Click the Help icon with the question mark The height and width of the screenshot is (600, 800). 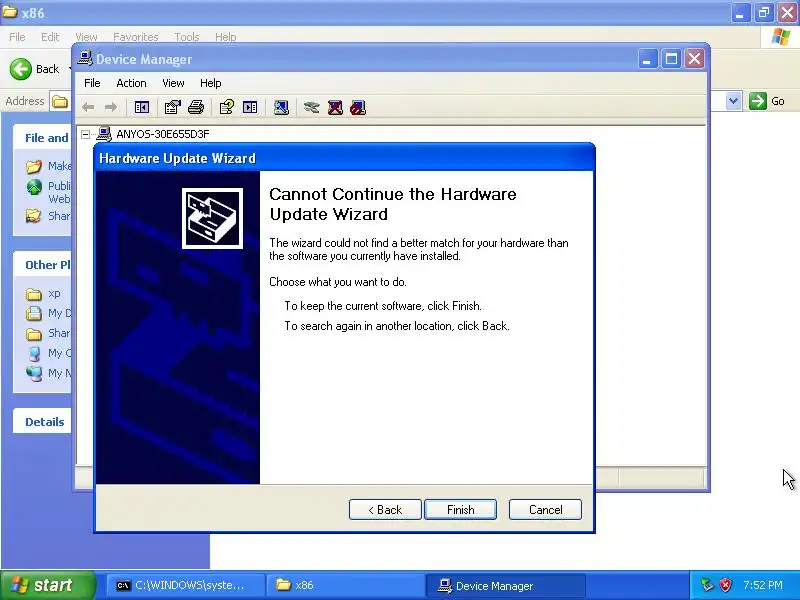tap(227, 107)
